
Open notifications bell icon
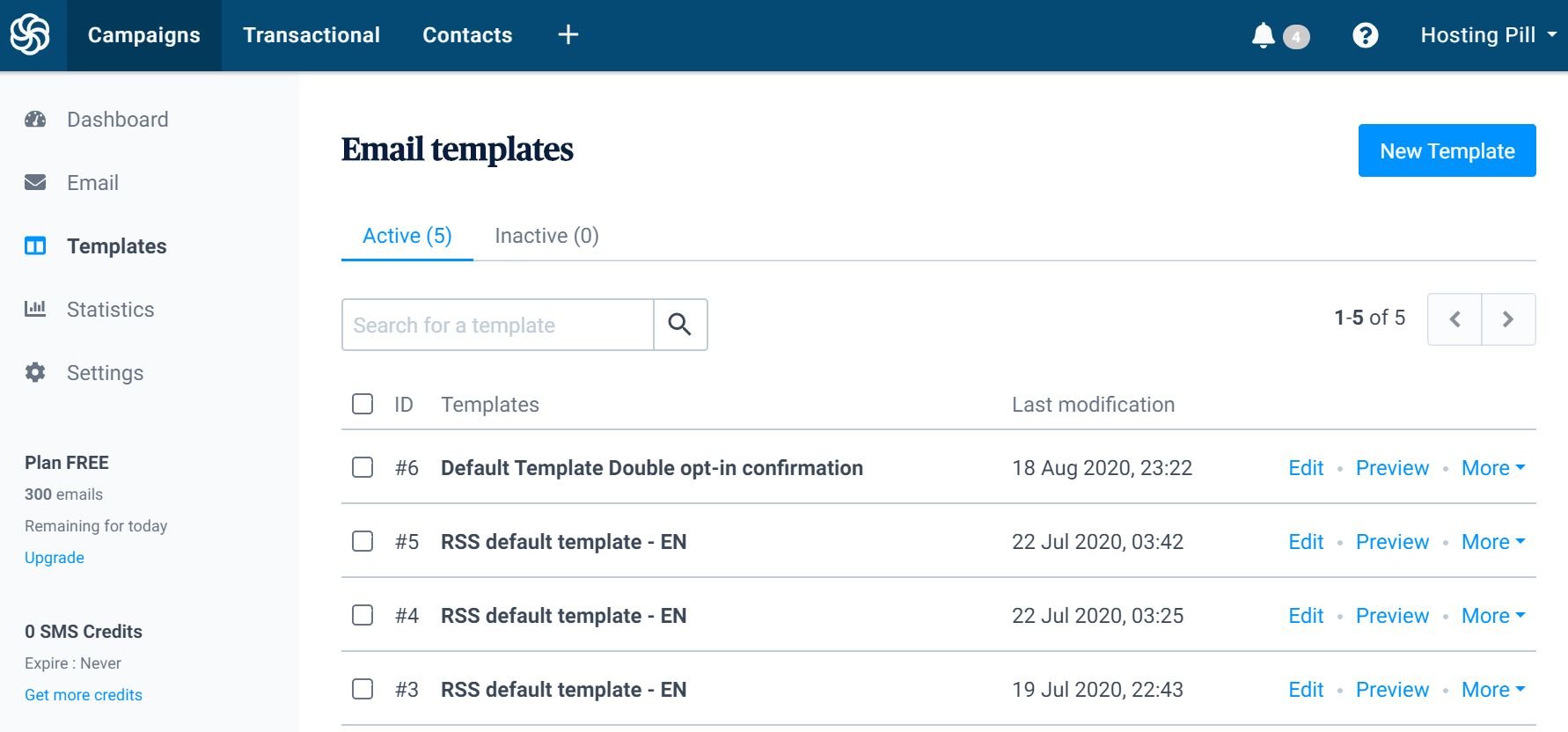[1263, 35]
